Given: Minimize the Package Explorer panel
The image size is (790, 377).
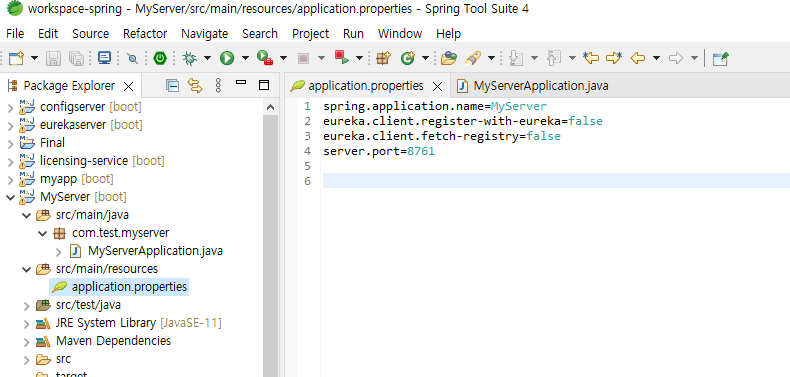Looking at the screenshot, I should [x=241, y=83].
